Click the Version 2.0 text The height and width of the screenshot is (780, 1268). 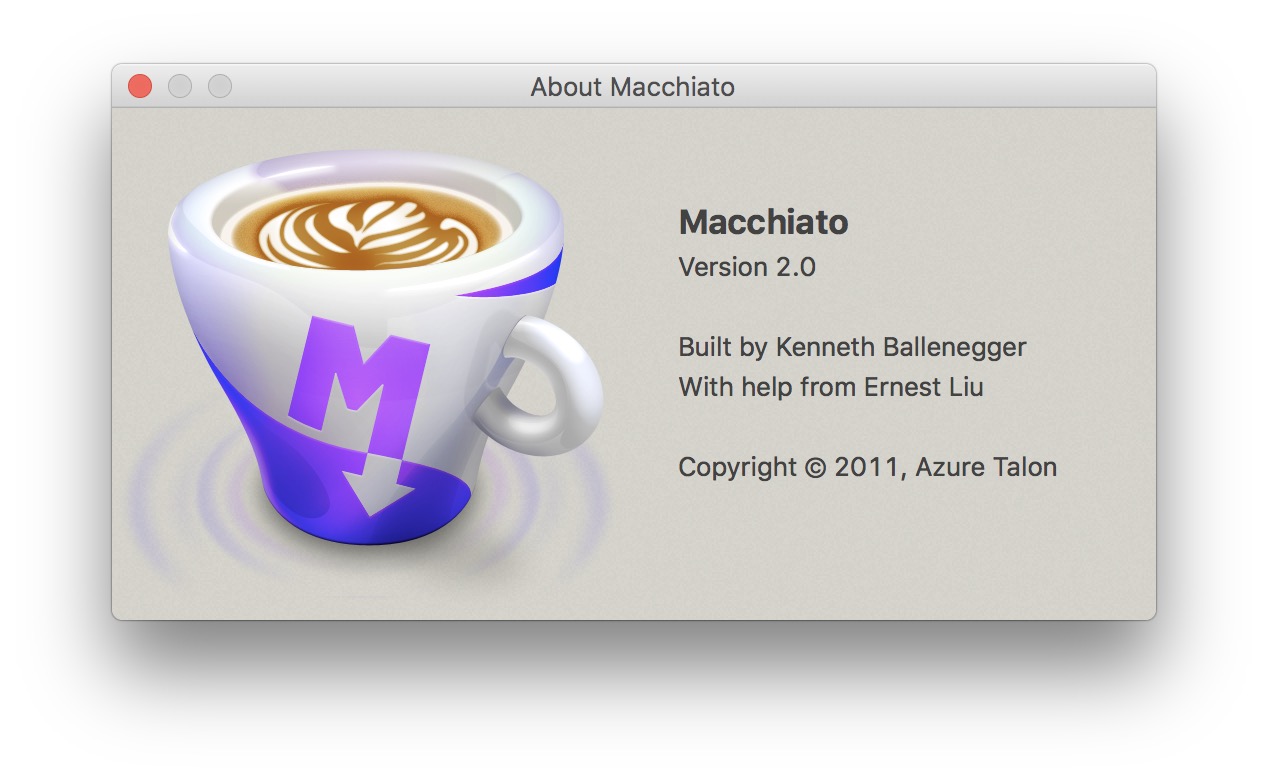[x=747, y=267]
